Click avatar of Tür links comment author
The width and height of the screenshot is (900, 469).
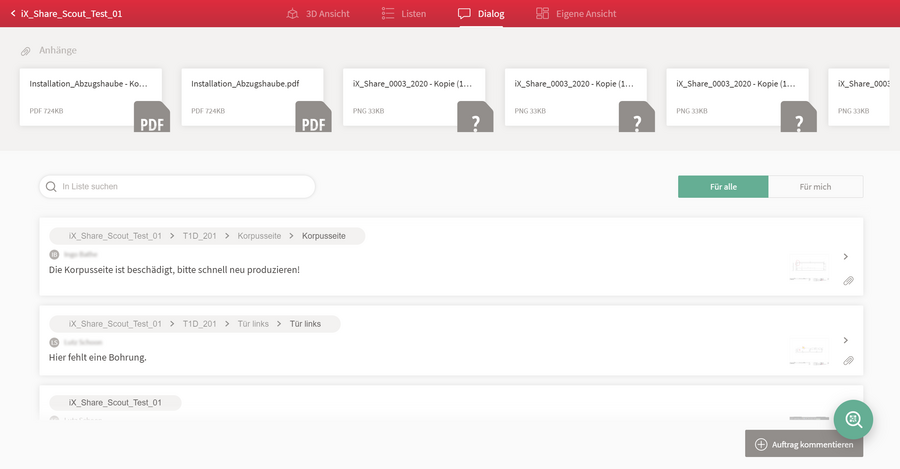pos(55,342)
